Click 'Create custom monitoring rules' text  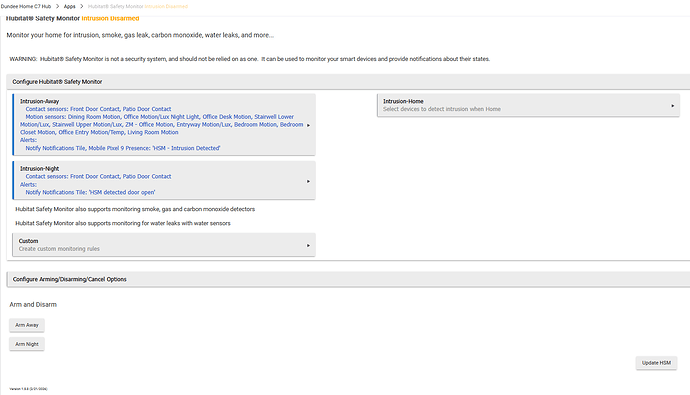(x=59, y=249)
